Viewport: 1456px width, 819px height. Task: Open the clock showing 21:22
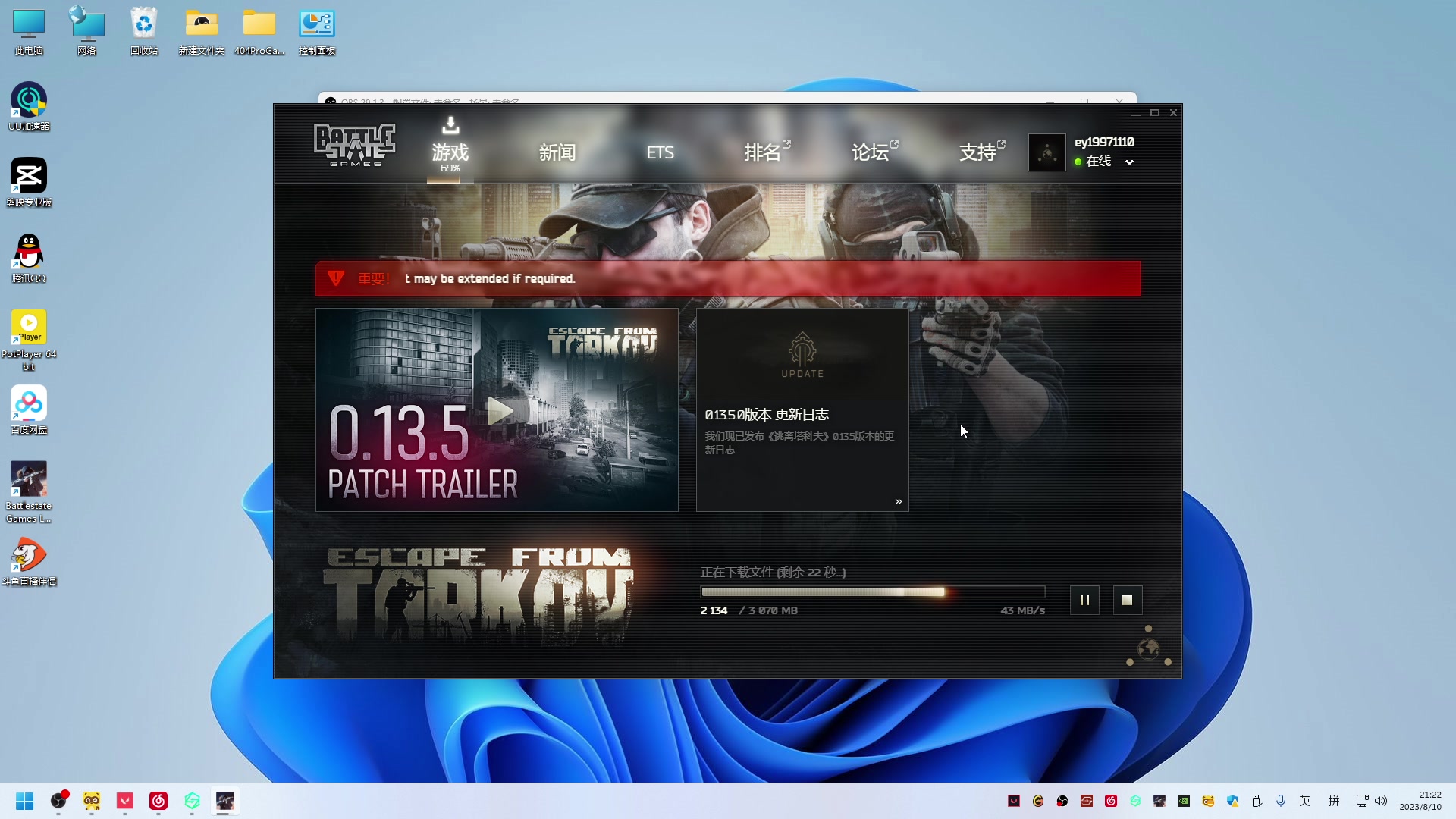pos(1420,801)
